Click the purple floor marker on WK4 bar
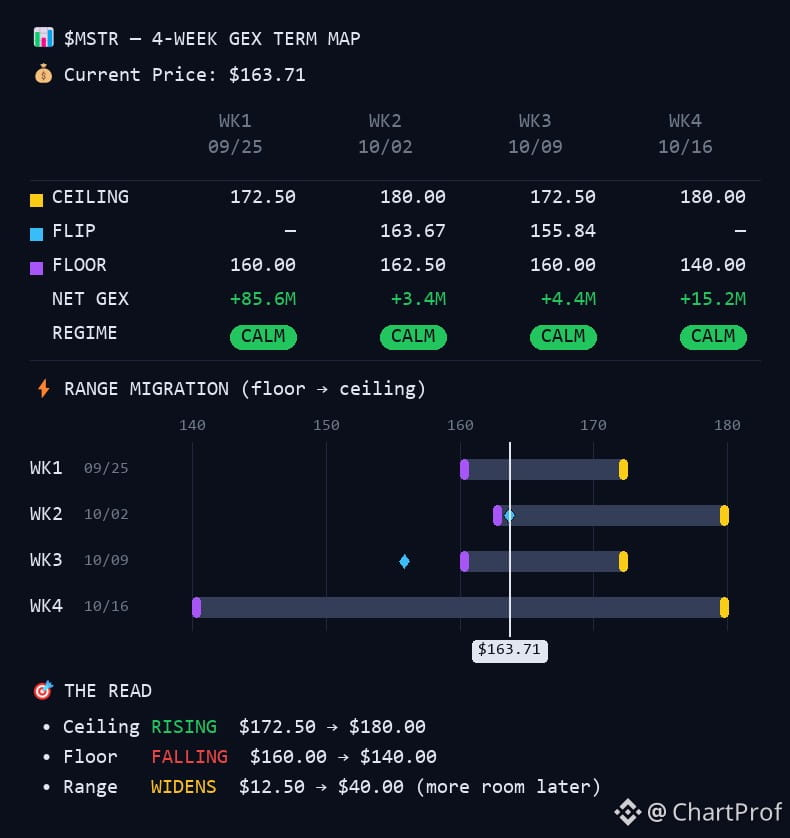This screenshot has width=790, height=838. [x=197, y=607]
